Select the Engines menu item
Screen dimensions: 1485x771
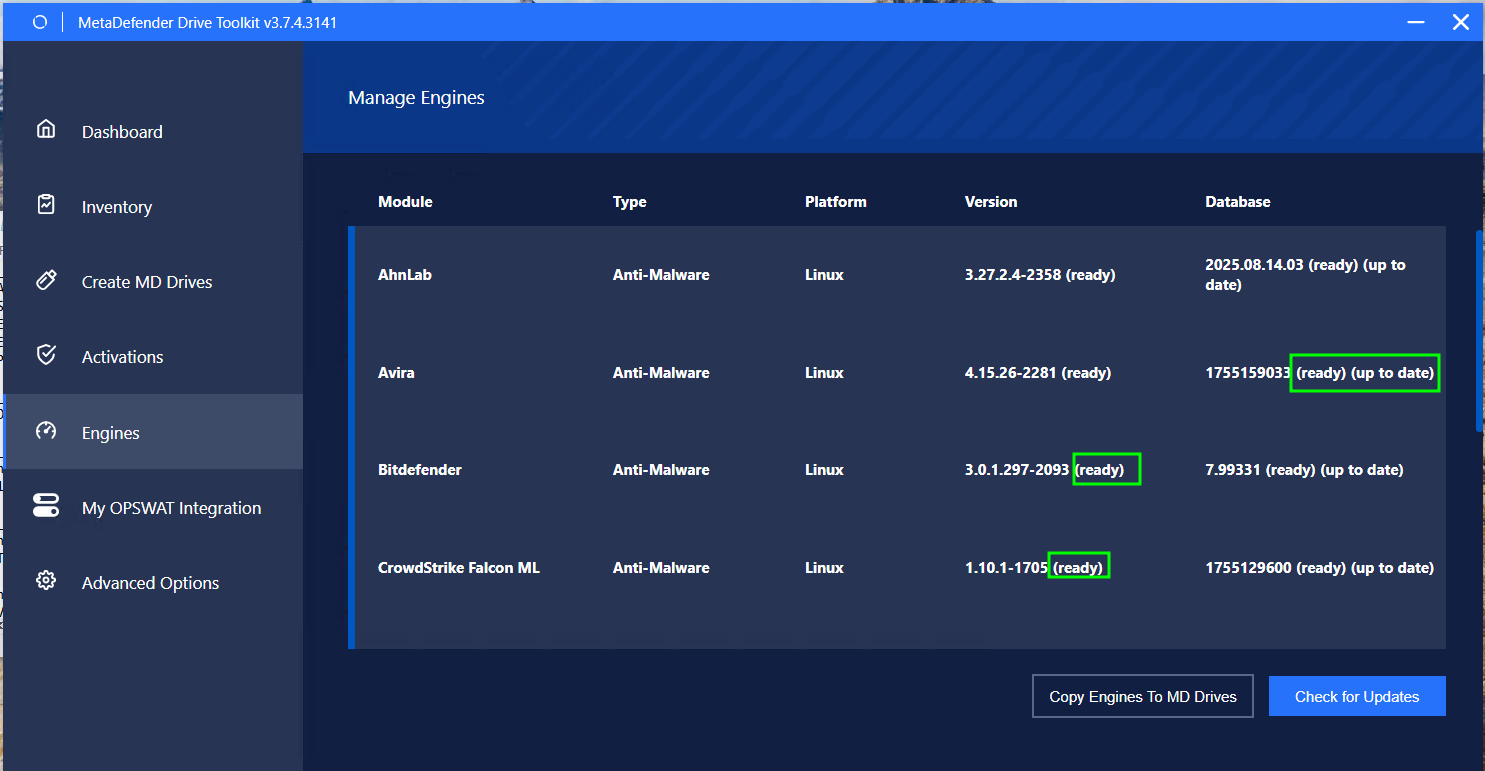pos(153,432)
